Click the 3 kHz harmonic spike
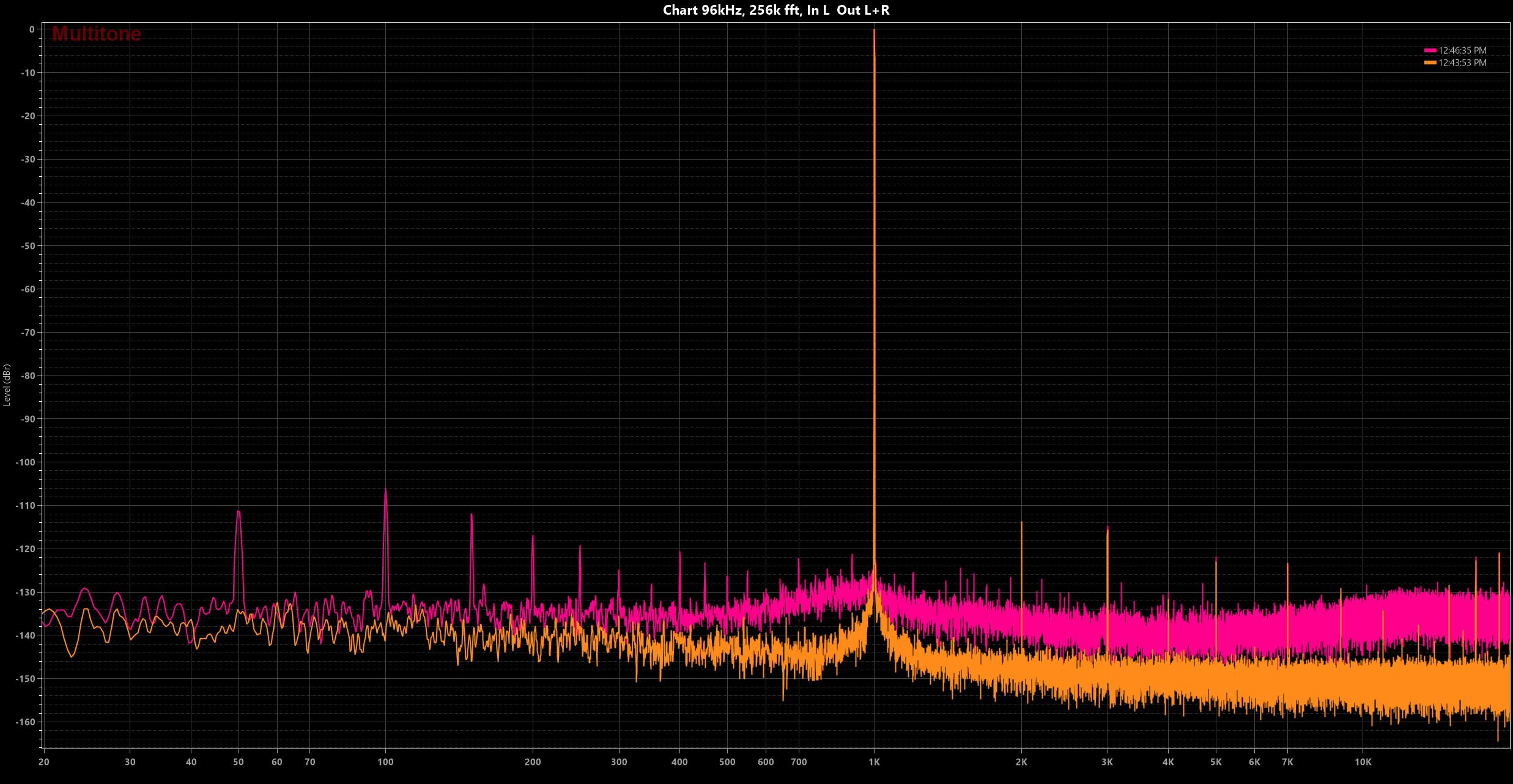Viewport: 1513px width, 784px height. click(x=1108, y=528)
